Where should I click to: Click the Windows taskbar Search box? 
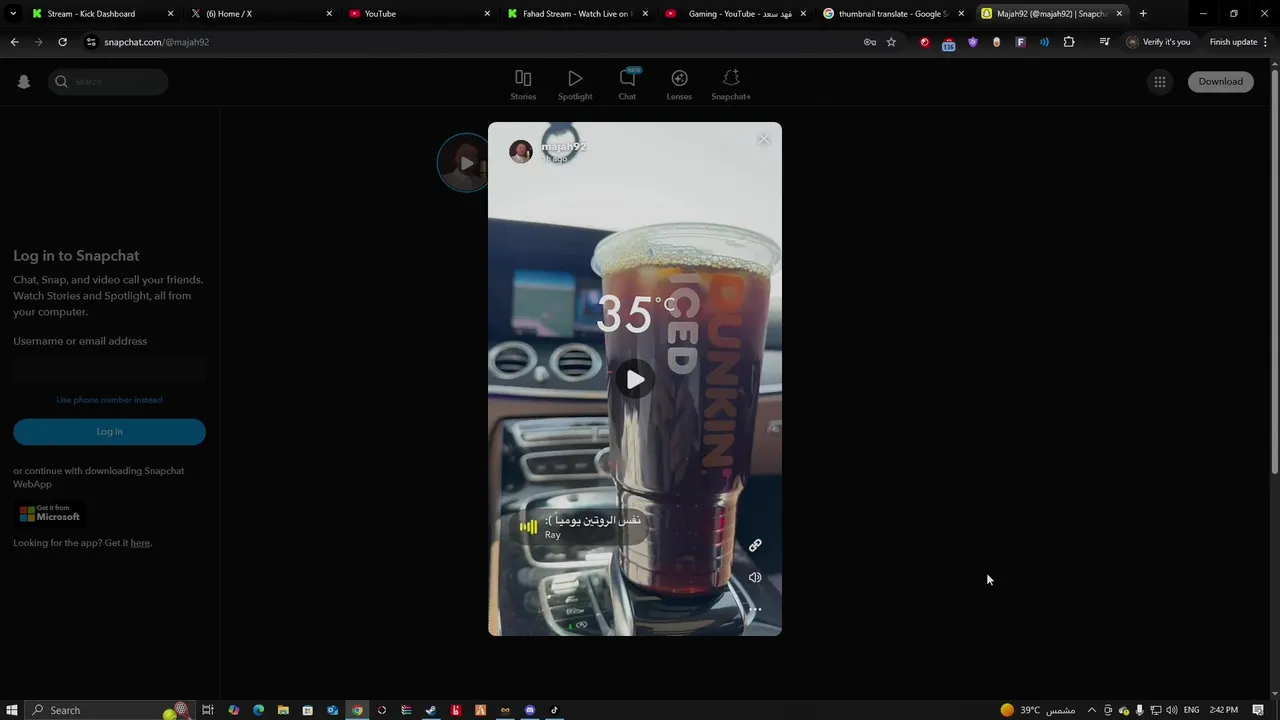[110, 710]
